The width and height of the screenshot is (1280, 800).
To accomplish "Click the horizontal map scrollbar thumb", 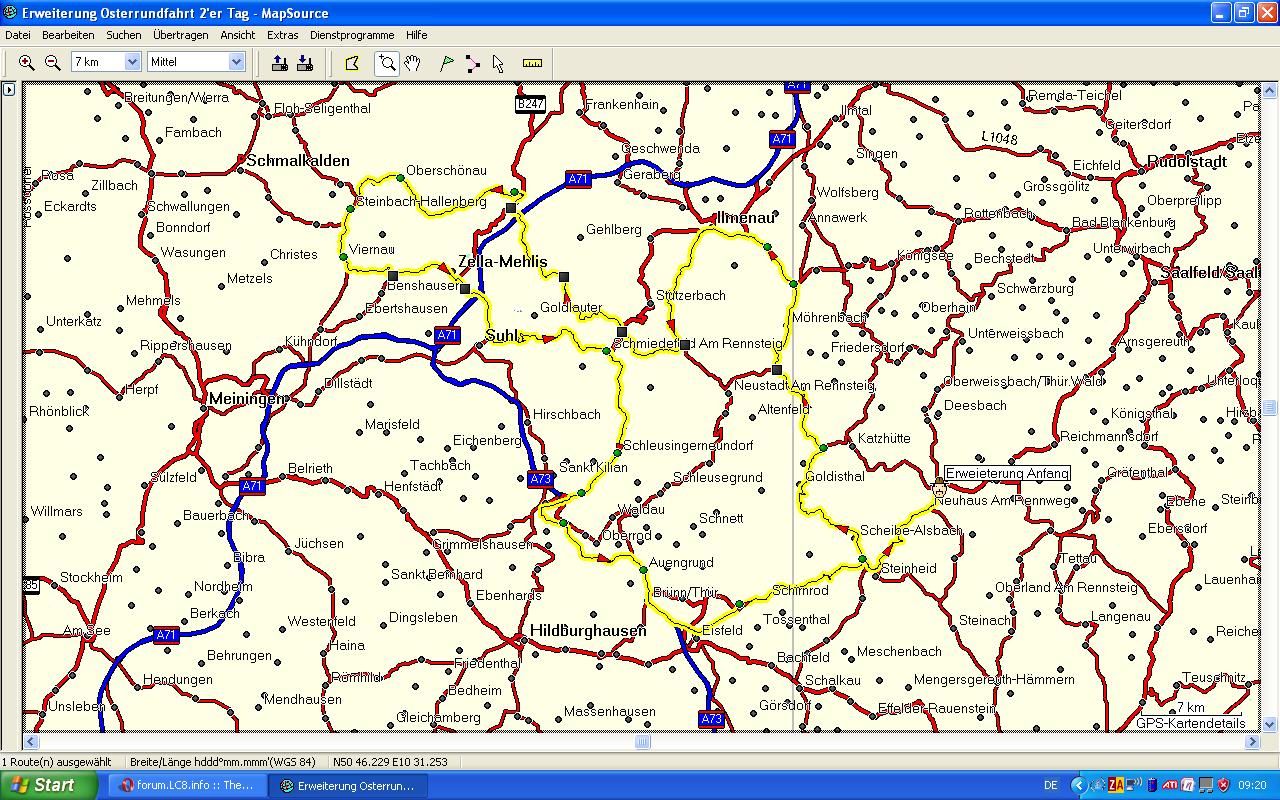I will point(643,741).
